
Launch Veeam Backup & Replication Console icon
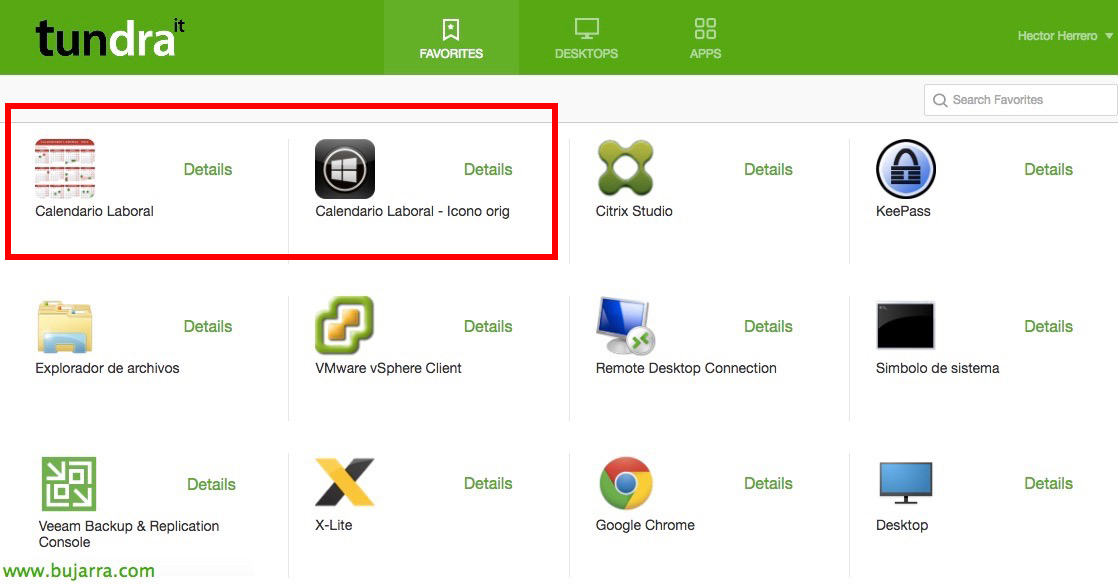(68, 484)
